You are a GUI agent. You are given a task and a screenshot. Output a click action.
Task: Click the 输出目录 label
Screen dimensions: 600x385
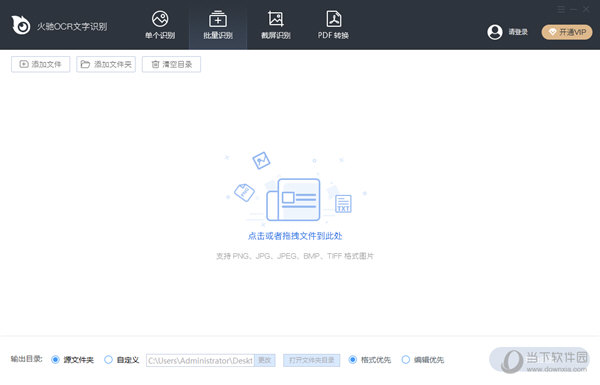point(26,359)
